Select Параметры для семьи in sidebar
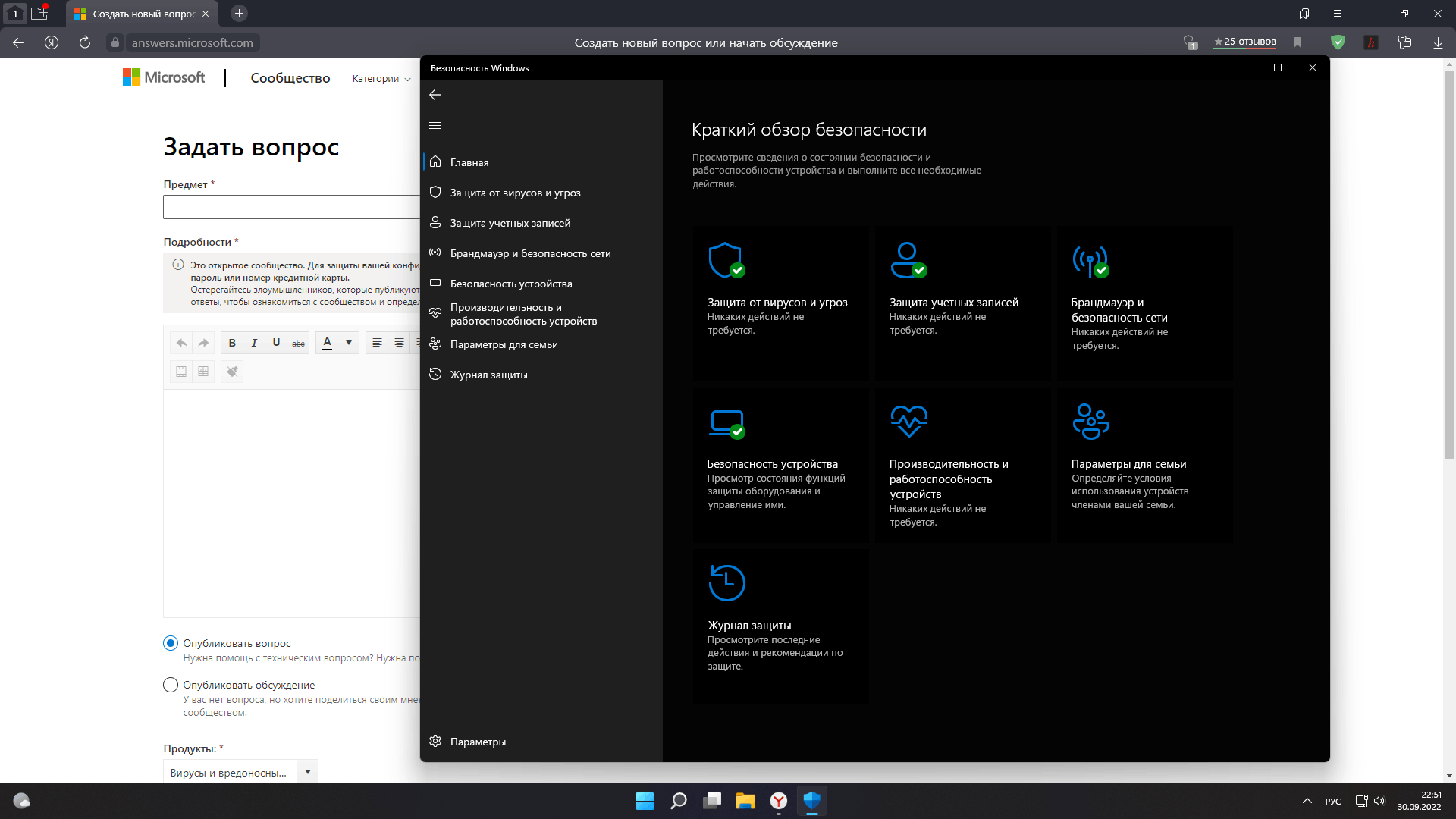The height and width of the screenshot is (819, 1456). 504,344
